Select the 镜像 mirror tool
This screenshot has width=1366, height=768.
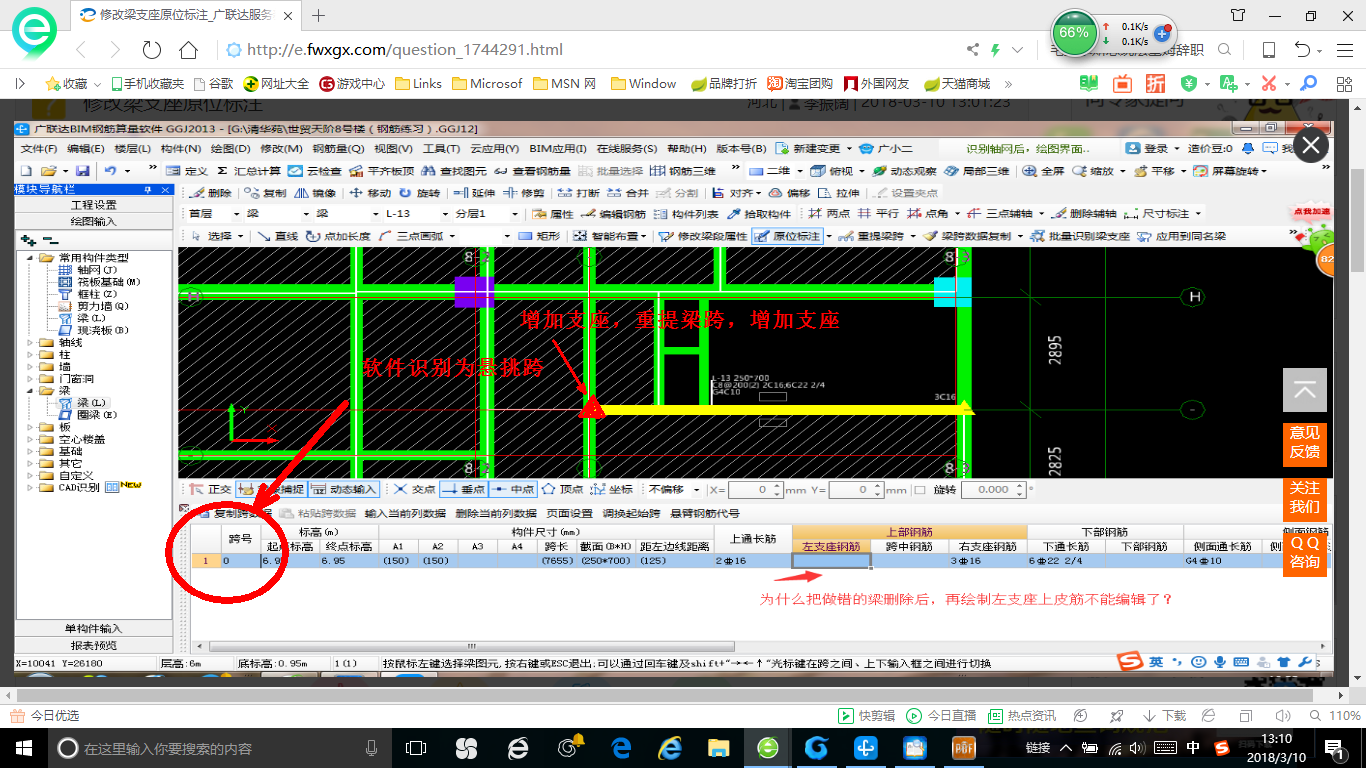pos(314,193)
